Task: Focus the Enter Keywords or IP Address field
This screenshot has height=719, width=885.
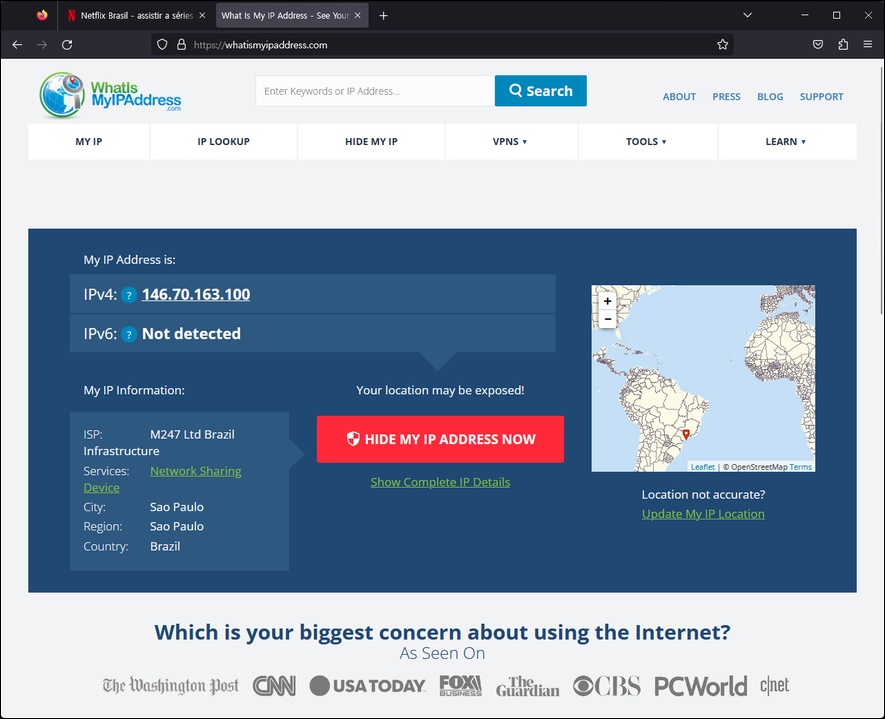Action: coord(375,91)
